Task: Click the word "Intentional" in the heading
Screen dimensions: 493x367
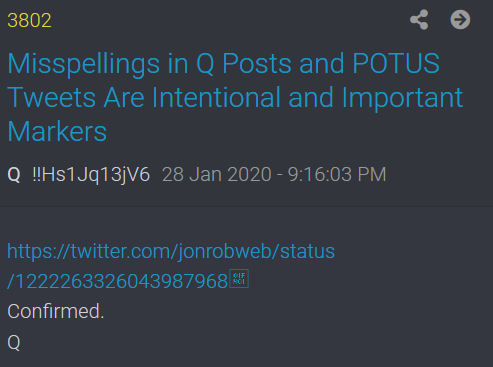Action: 216,97
